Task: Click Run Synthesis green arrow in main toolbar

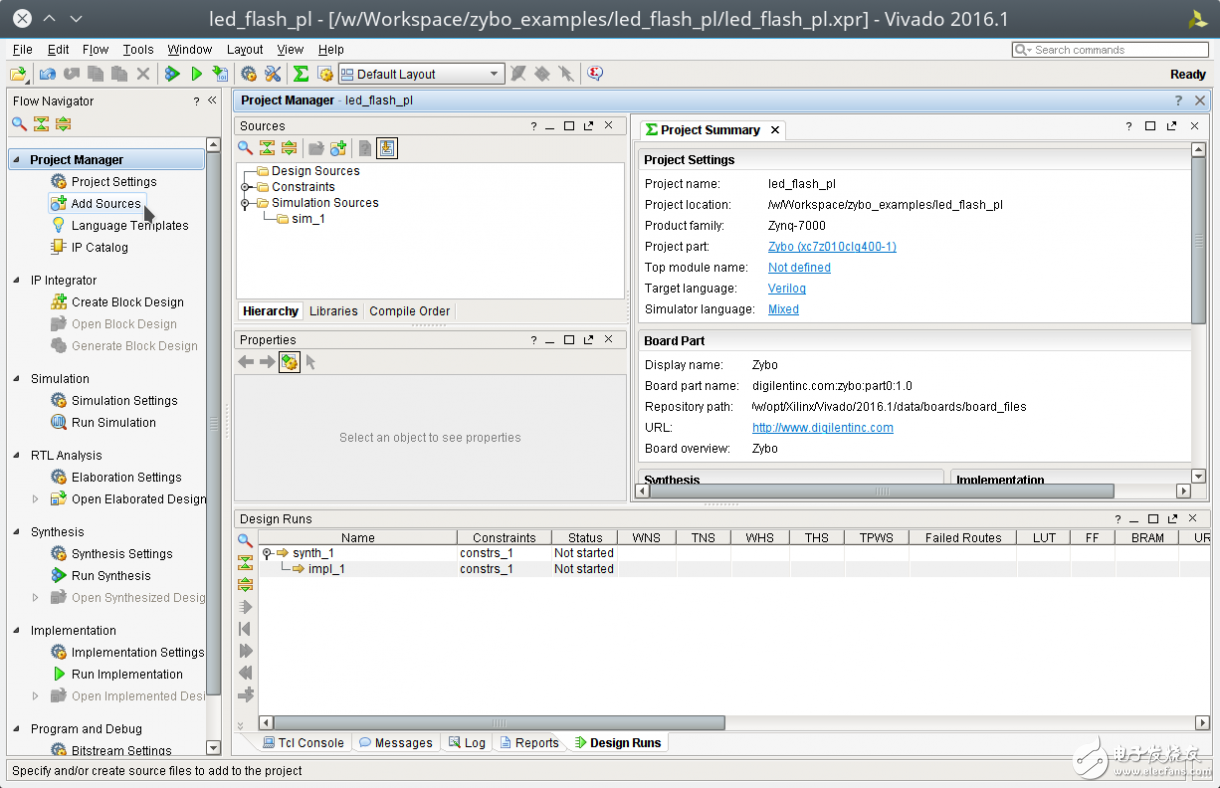Action: point(173,74)
